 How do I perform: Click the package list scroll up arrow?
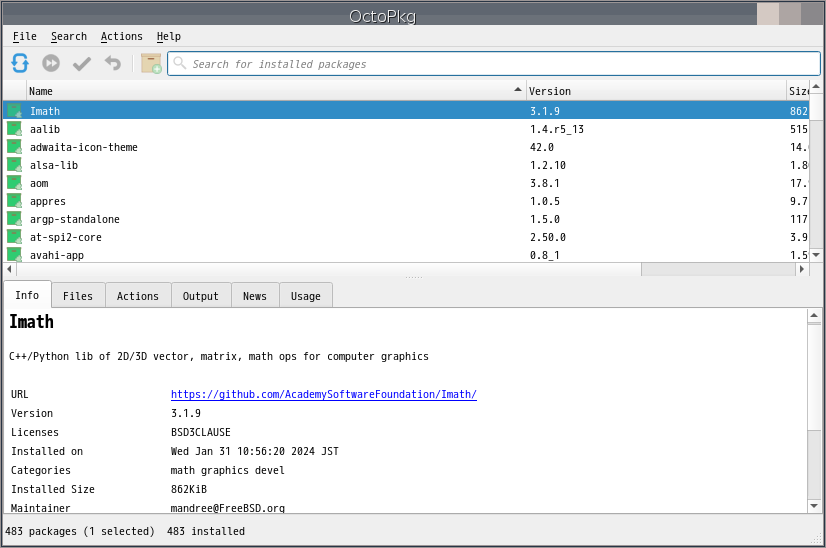click(x=816, y=86)
